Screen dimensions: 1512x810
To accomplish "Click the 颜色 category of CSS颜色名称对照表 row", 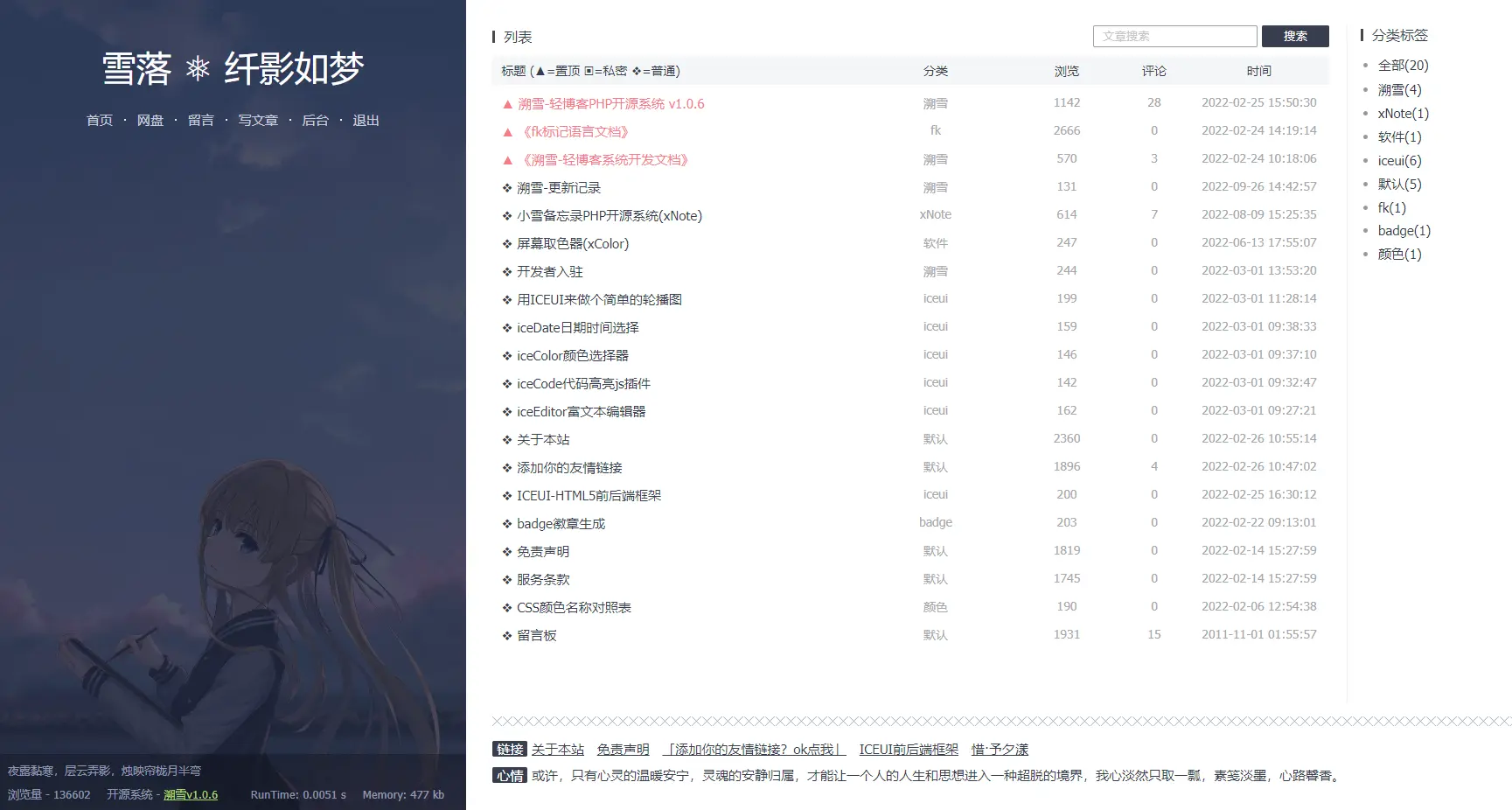I will (x=936, y=607).
